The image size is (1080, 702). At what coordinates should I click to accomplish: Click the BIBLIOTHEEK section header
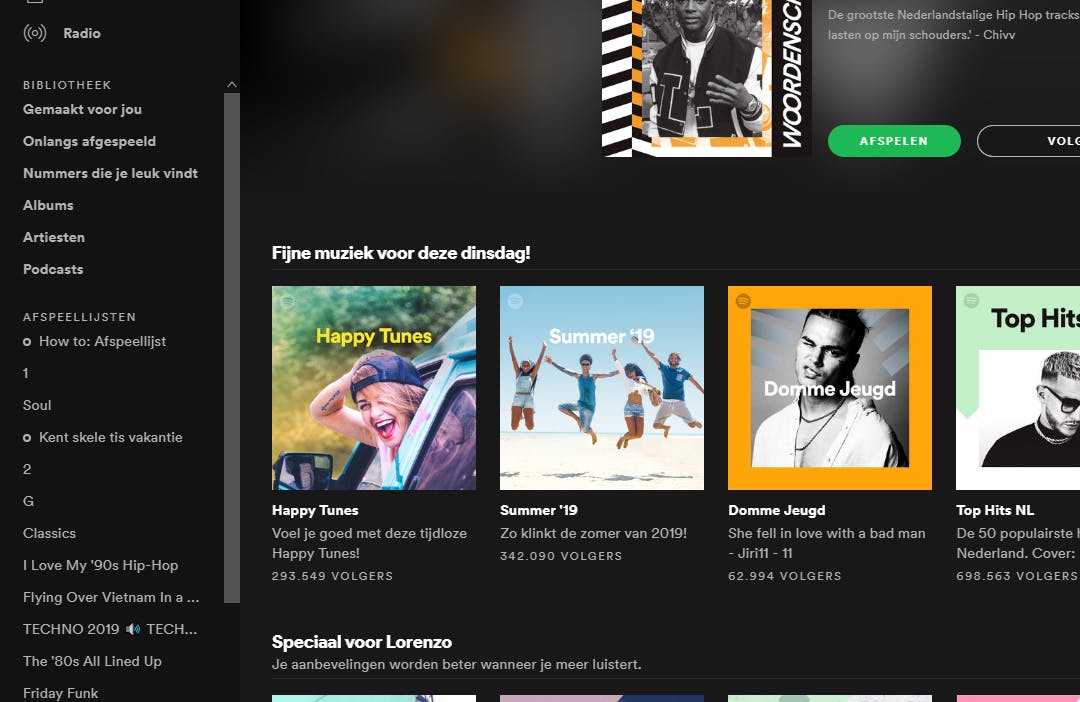(x=67, y=85)
